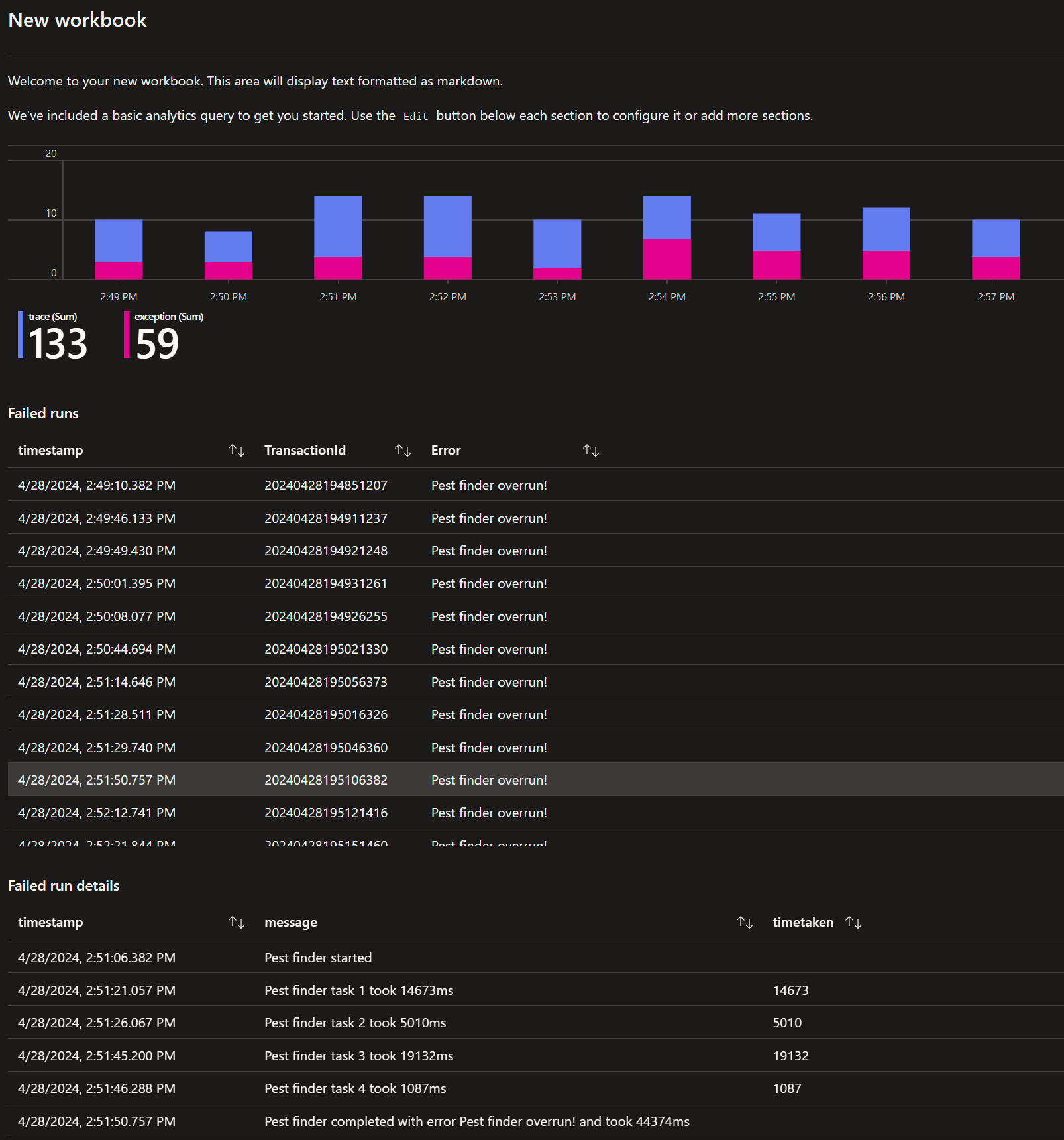The image size is (1064, 1140).
Task: Select the trace (Sum) 133 legend tile
Action: (x=53, y=335)
